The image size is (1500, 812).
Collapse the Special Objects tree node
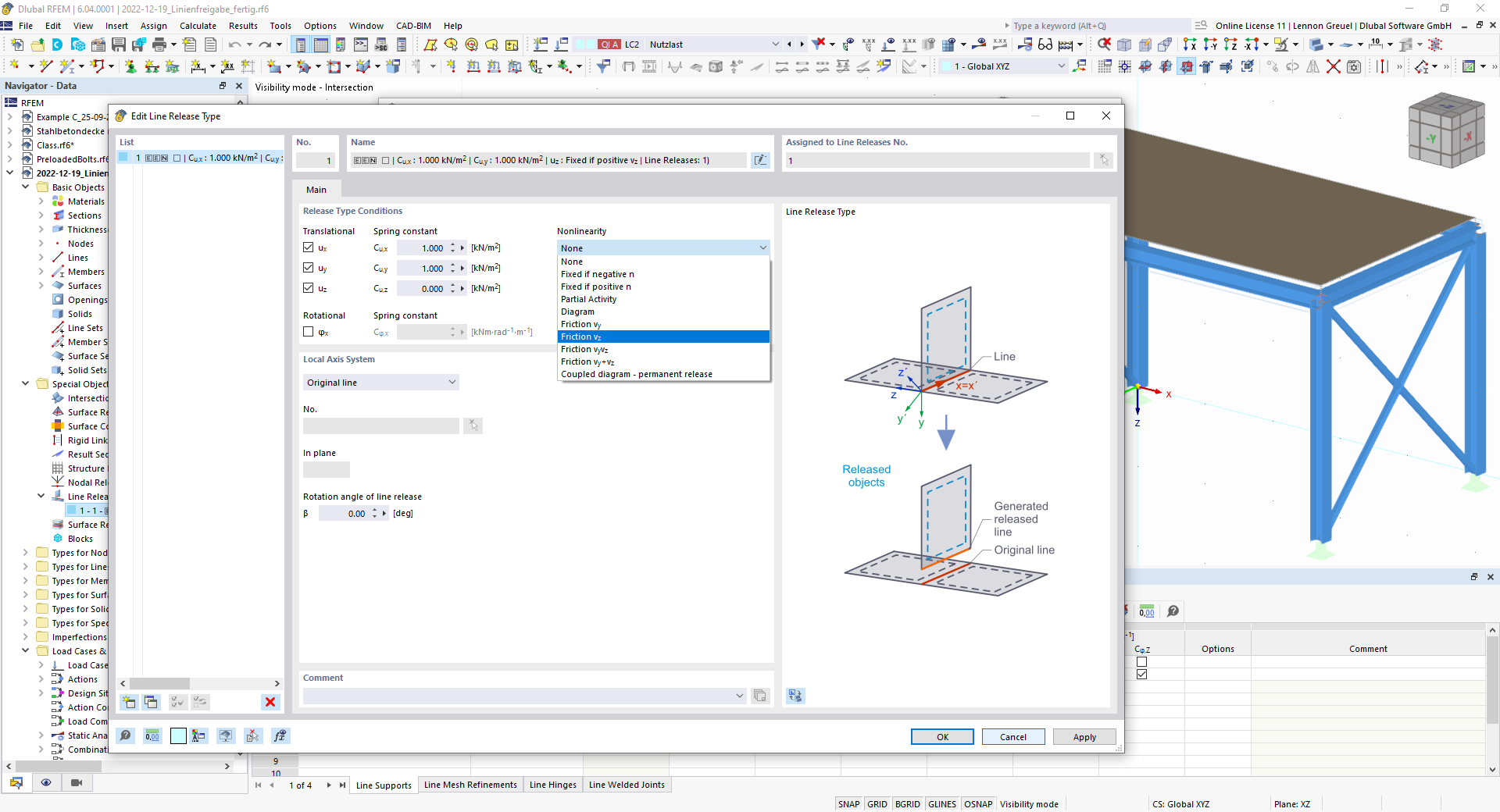[26, 384]
